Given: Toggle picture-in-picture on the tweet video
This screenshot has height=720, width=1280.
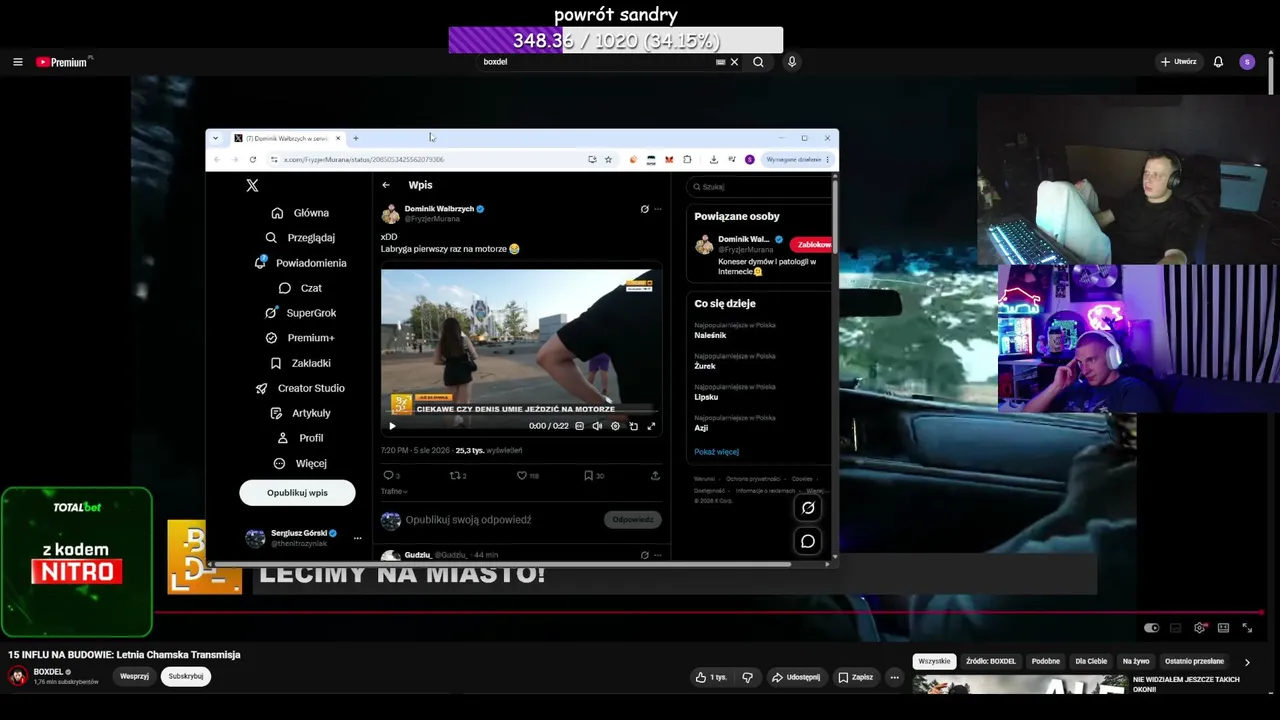Looking at the screenshot, I should click(x=633, y=426).
